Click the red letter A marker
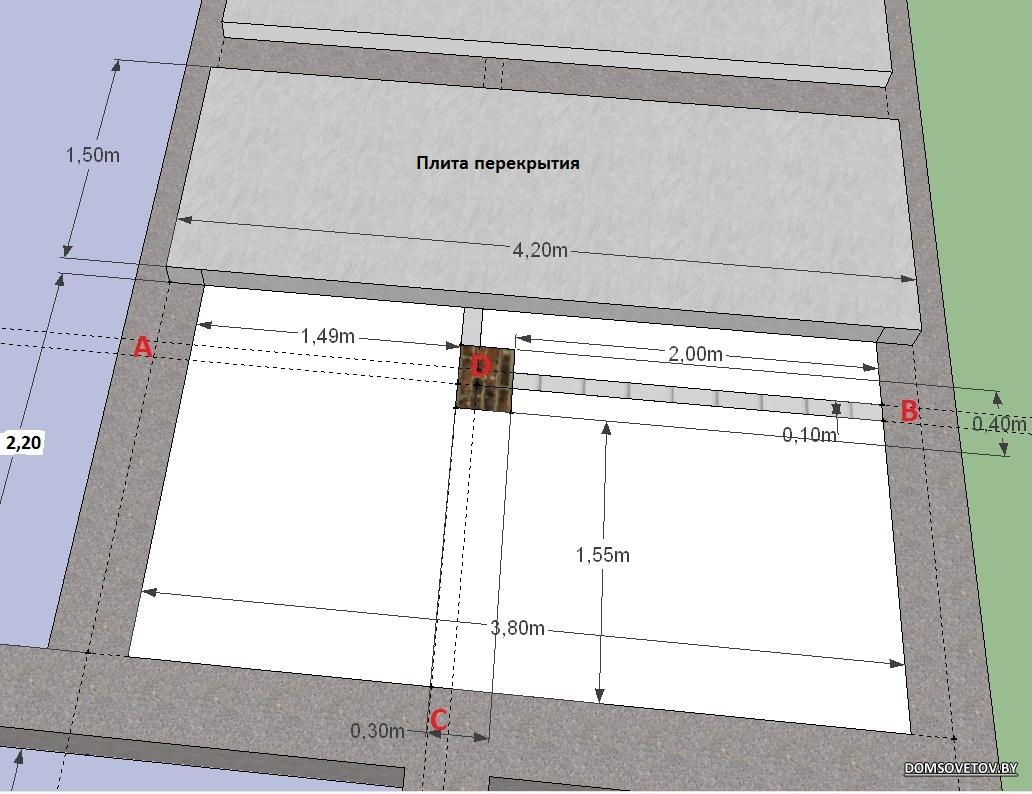Viewport: 1032px width, 794px height. (x=143, y=347)
